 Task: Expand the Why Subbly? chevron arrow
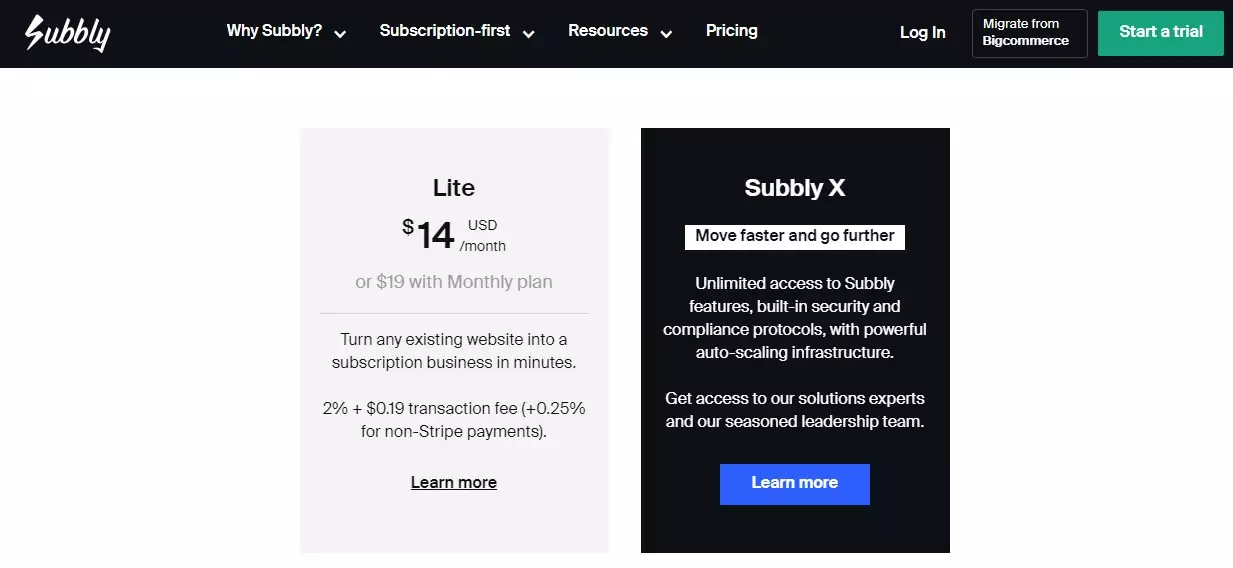pyautogui.click(x=340, y=34)
